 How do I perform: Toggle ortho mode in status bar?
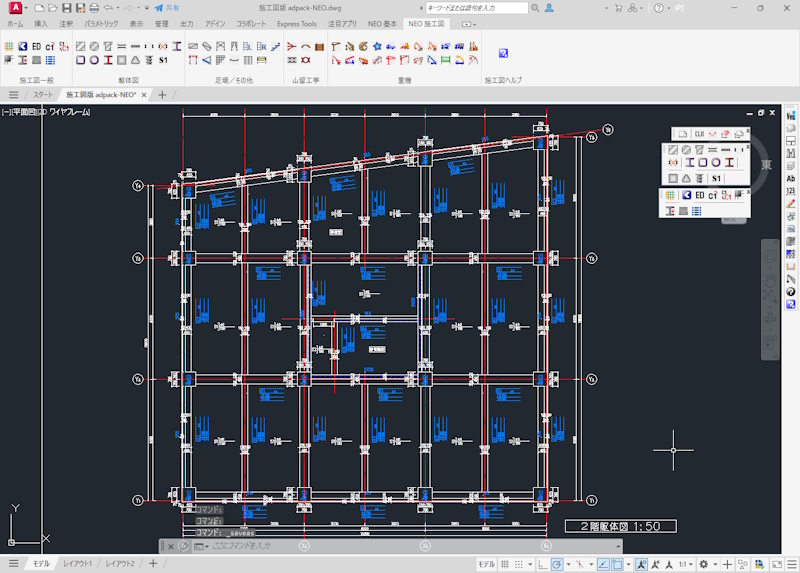point(542,564)
